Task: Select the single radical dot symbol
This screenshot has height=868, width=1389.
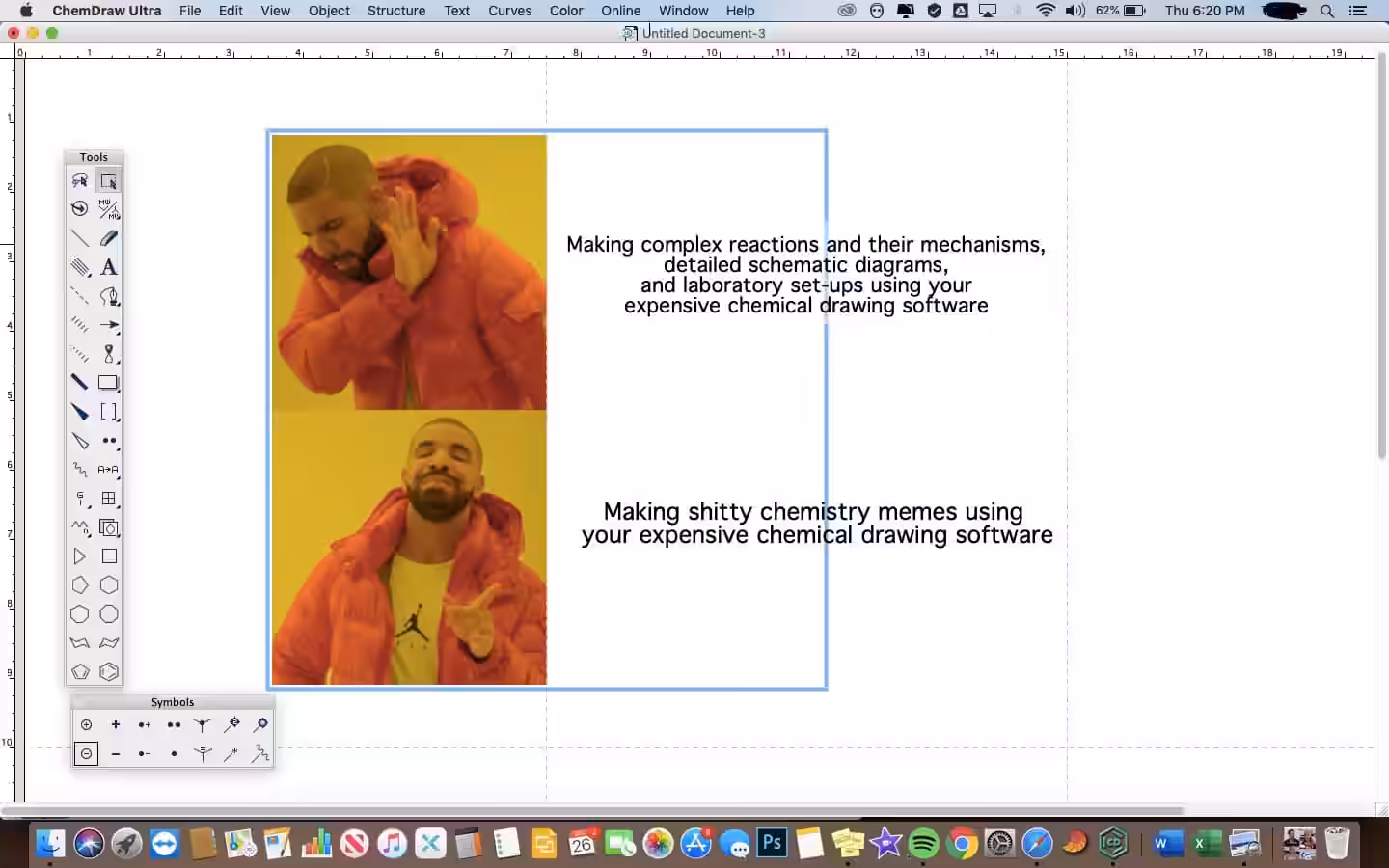Action: [x=174, y=754]
